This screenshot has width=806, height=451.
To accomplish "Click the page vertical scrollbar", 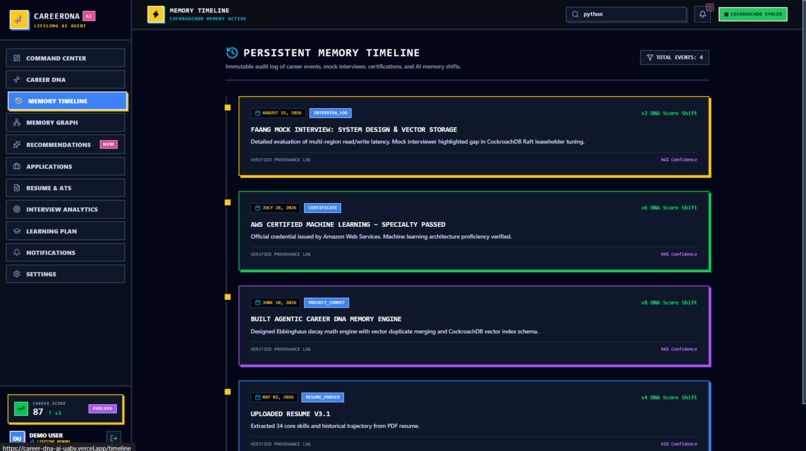I will 803,201.
